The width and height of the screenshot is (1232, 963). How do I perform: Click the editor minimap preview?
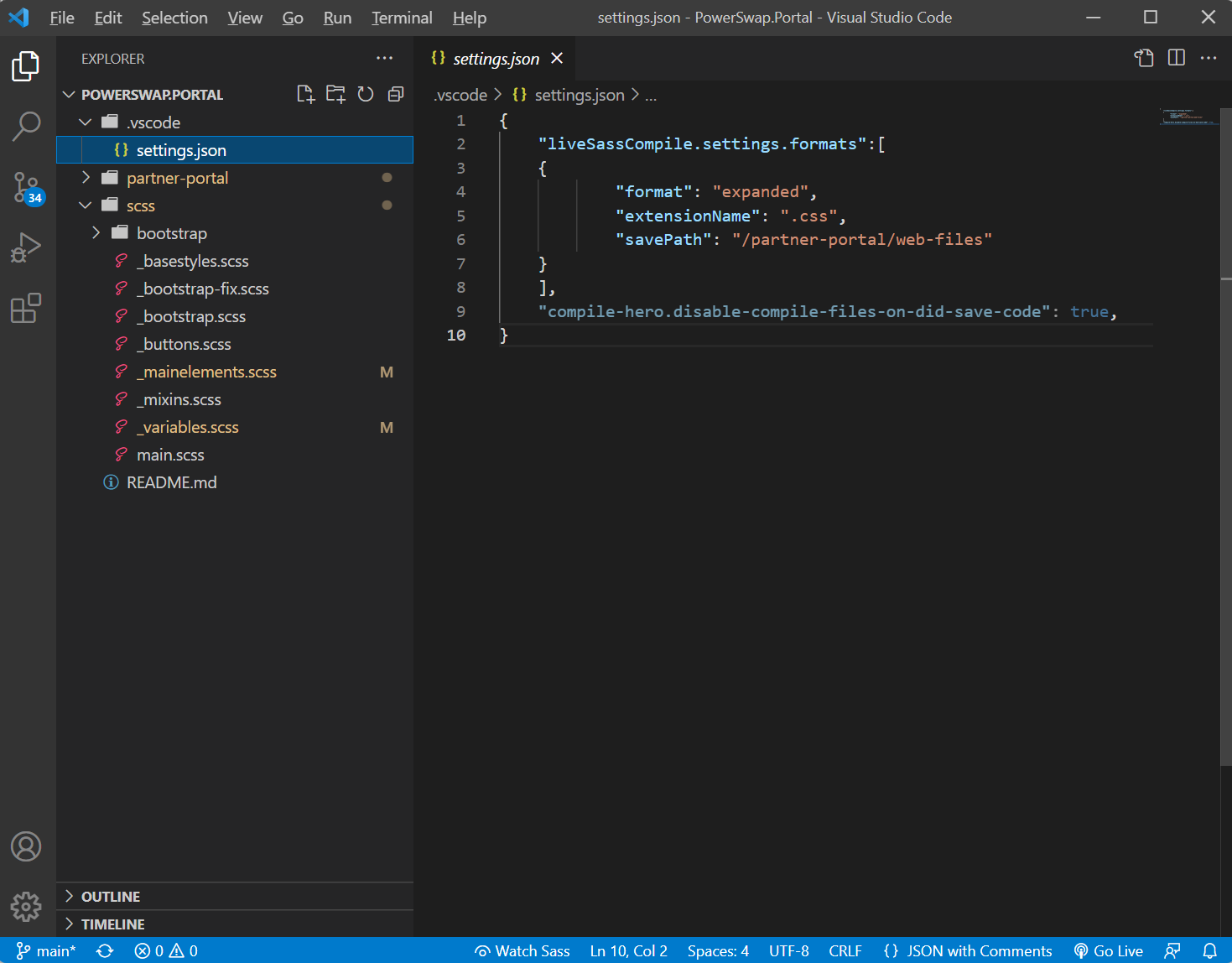[1188, 116]
